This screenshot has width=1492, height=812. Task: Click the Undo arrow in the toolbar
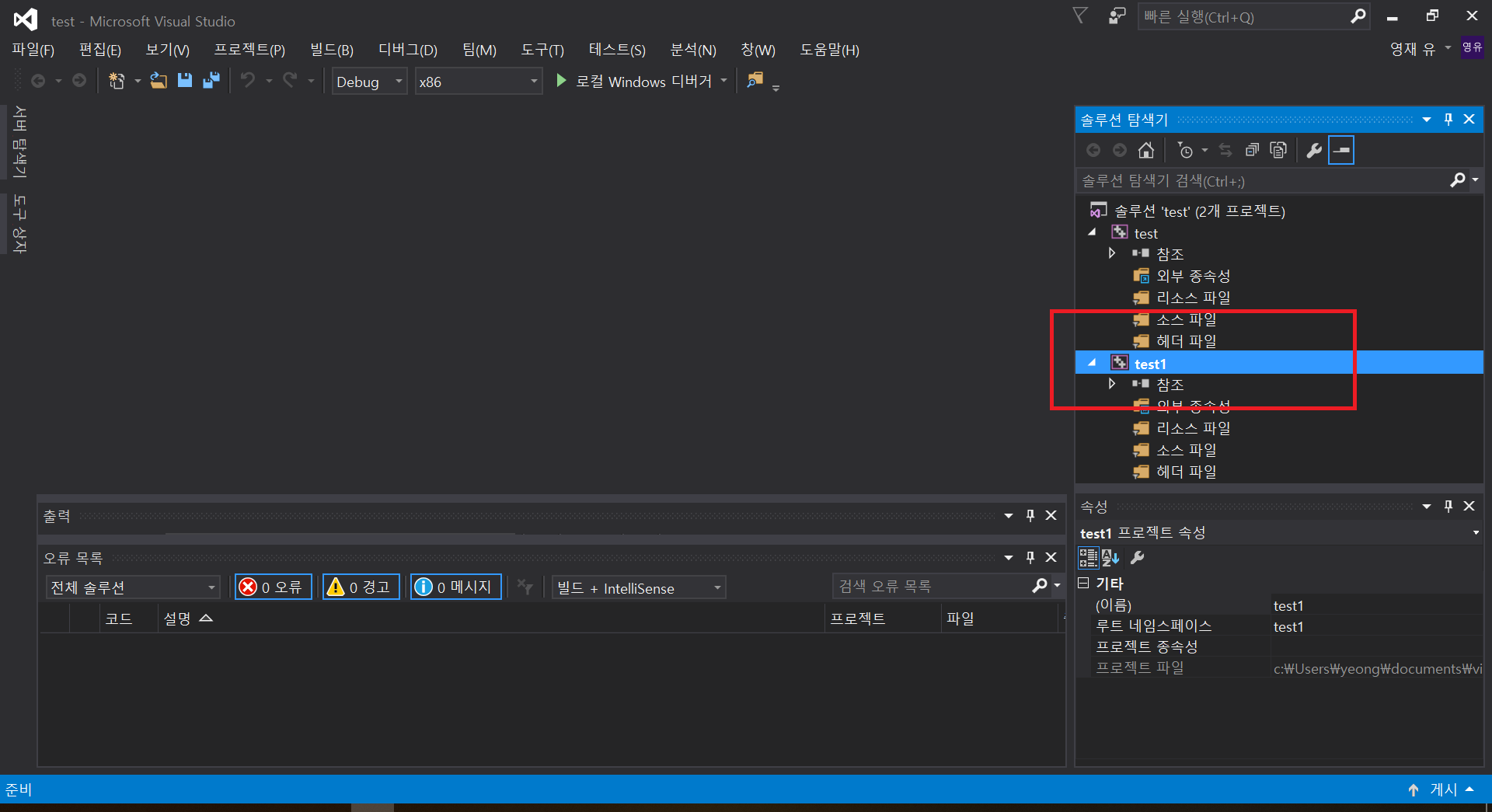[x=248, y=81]
